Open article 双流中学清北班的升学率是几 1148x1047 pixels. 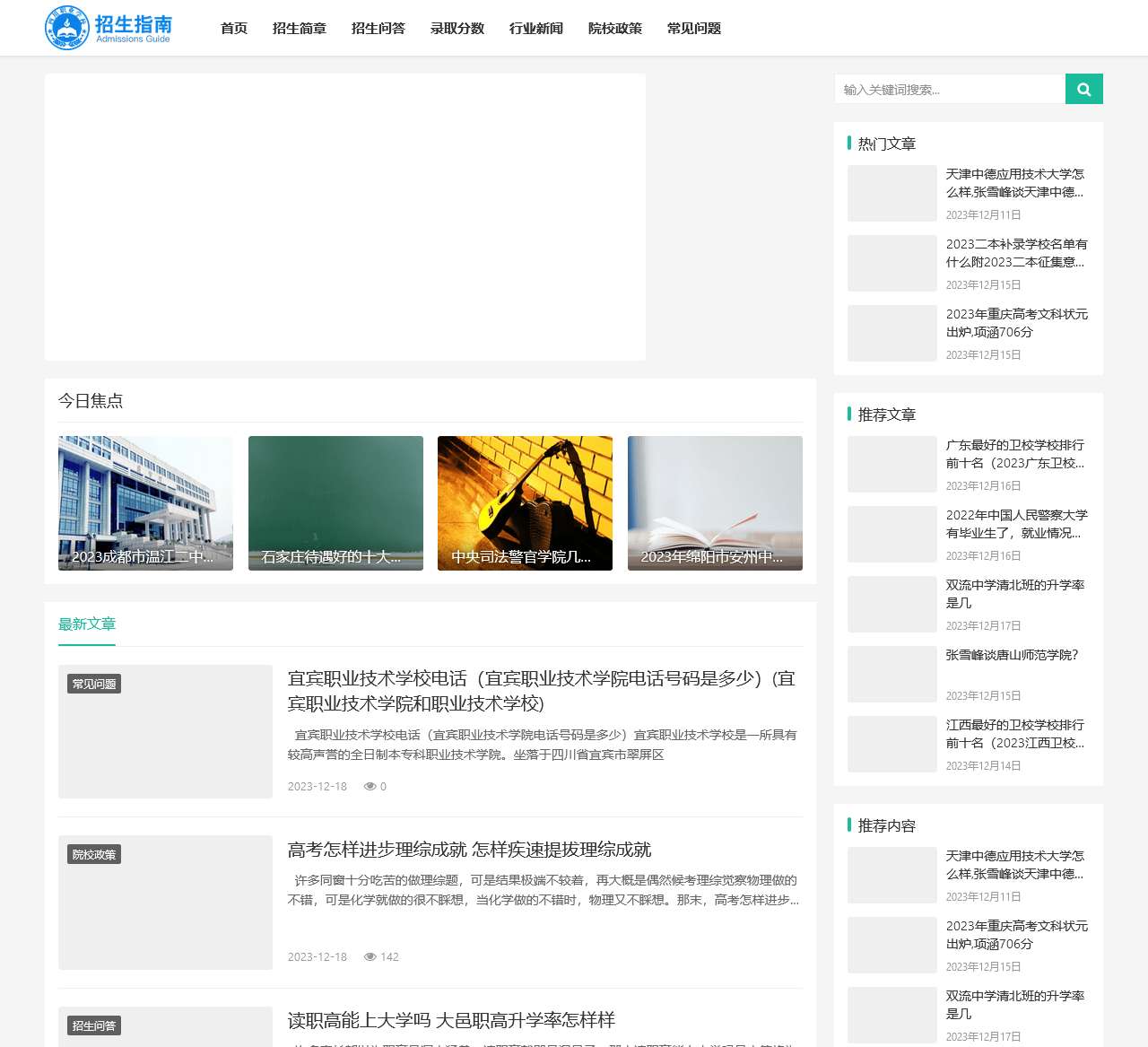pos(1013,595)
